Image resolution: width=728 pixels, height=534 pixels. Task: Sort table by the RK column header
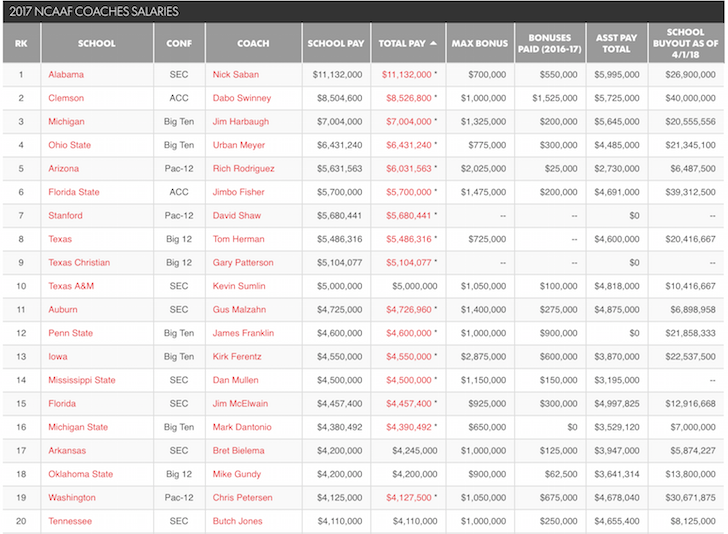(21, 43)
